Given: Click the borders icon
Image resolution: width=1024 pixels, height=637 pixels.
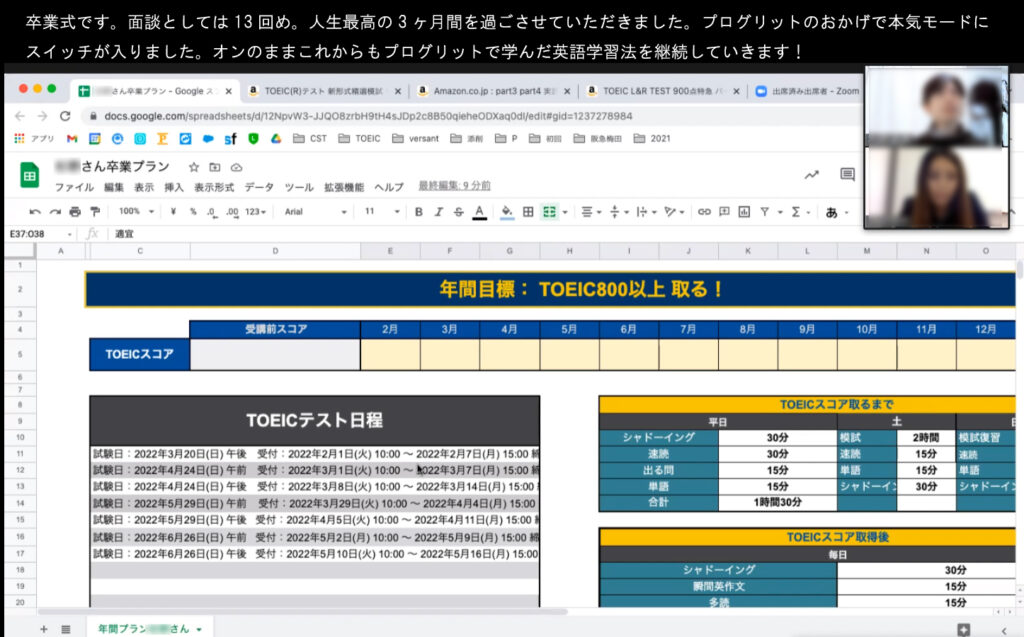Looking at the screenshot, I should tap(528, 212).
